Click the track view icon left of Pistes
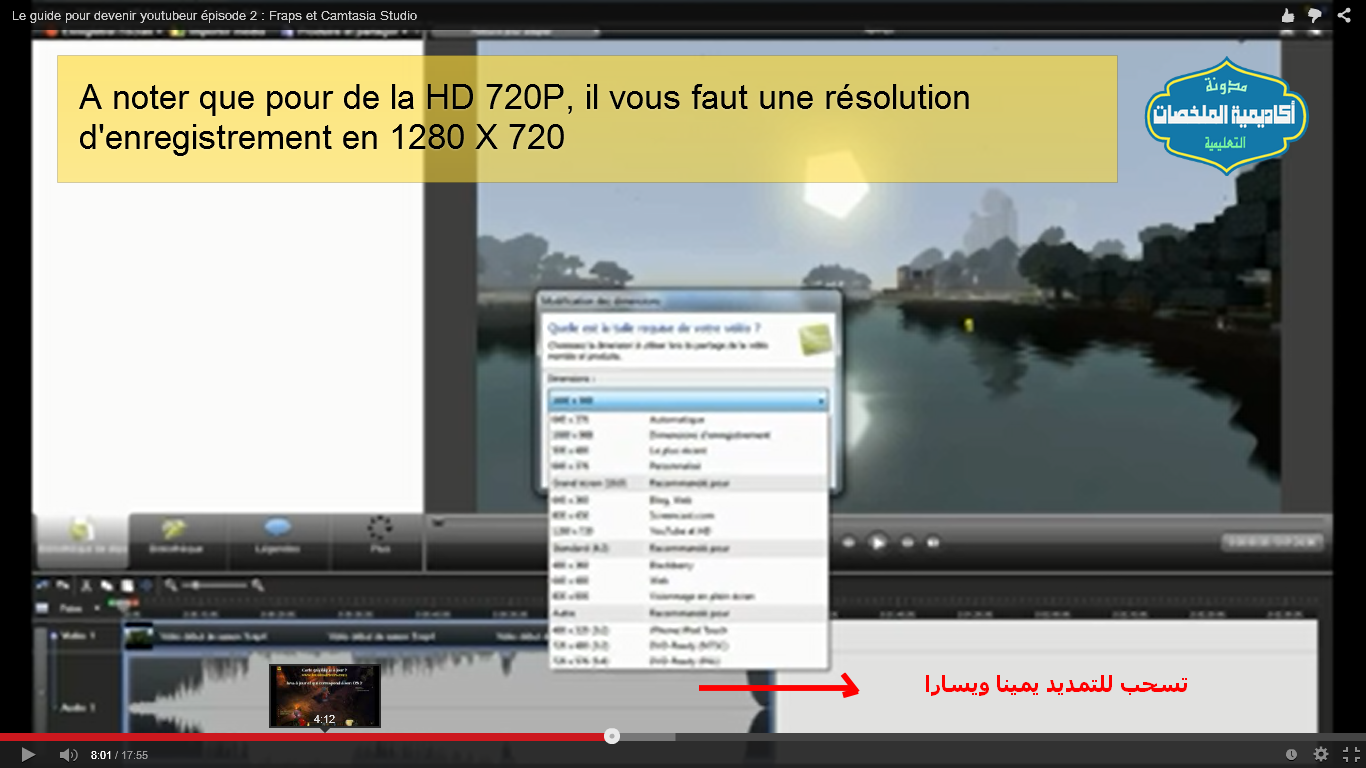Viewport: 1366px width, 768px height. click(43, 608)
